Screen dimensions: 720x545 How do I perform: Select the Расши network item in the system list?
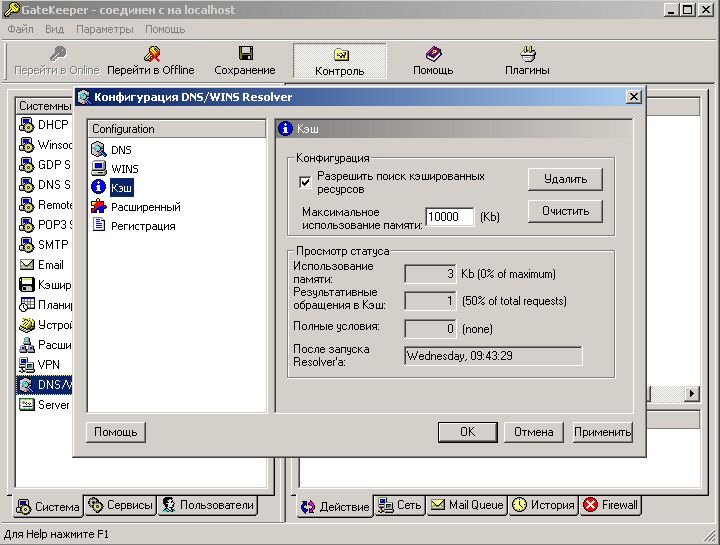pyautogui.click(x=45, y=345)
